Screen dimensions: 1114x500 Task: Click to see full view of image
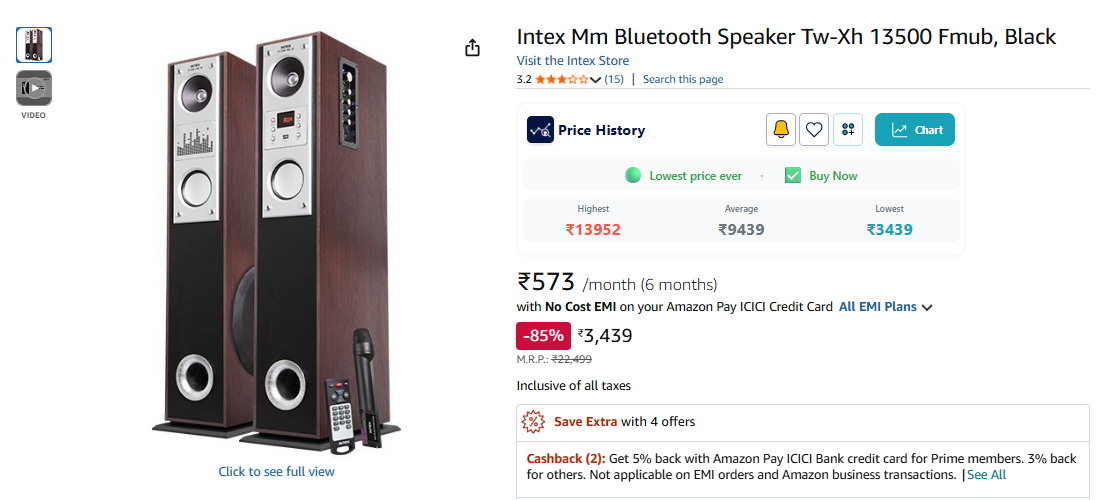tap(277, 471)
